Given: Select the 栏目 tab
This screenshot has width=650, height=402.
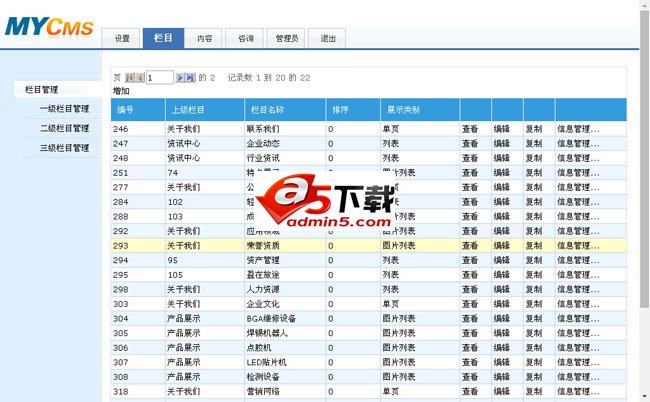Looking at the screenshot, I should click(x=163, y=38).
